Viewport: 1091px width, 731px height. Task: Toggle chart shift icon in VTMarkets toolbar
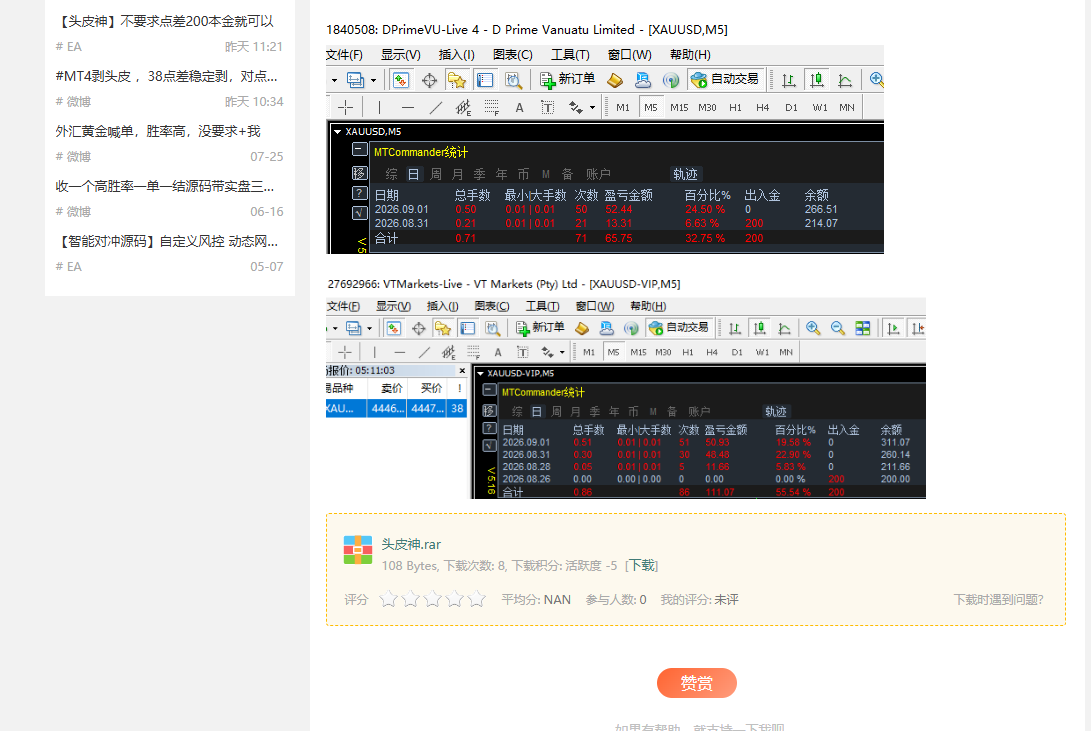[918, 328]
